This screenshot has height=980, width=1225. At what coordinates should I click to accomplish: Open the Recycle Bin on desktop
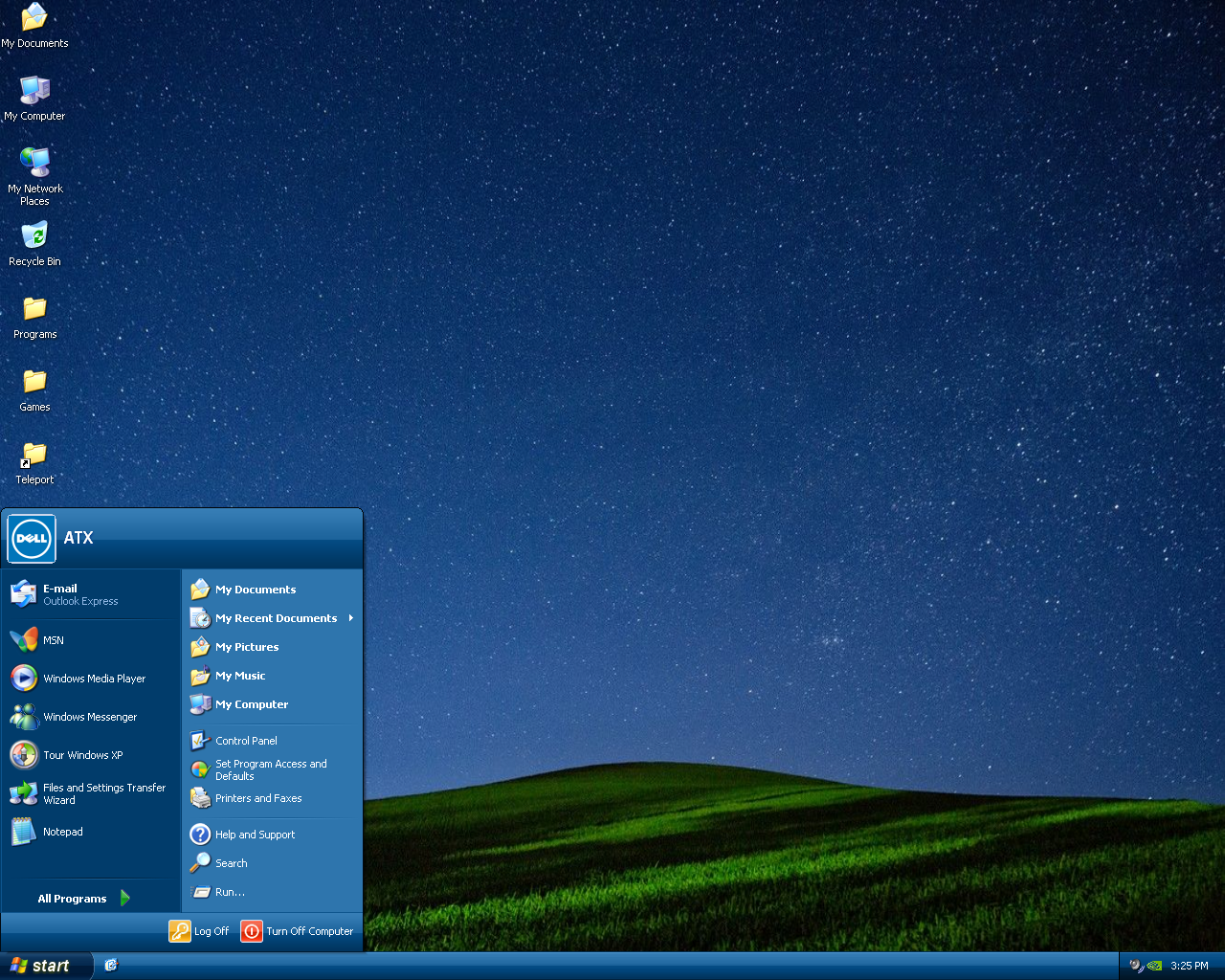click(x=34, y=244)
